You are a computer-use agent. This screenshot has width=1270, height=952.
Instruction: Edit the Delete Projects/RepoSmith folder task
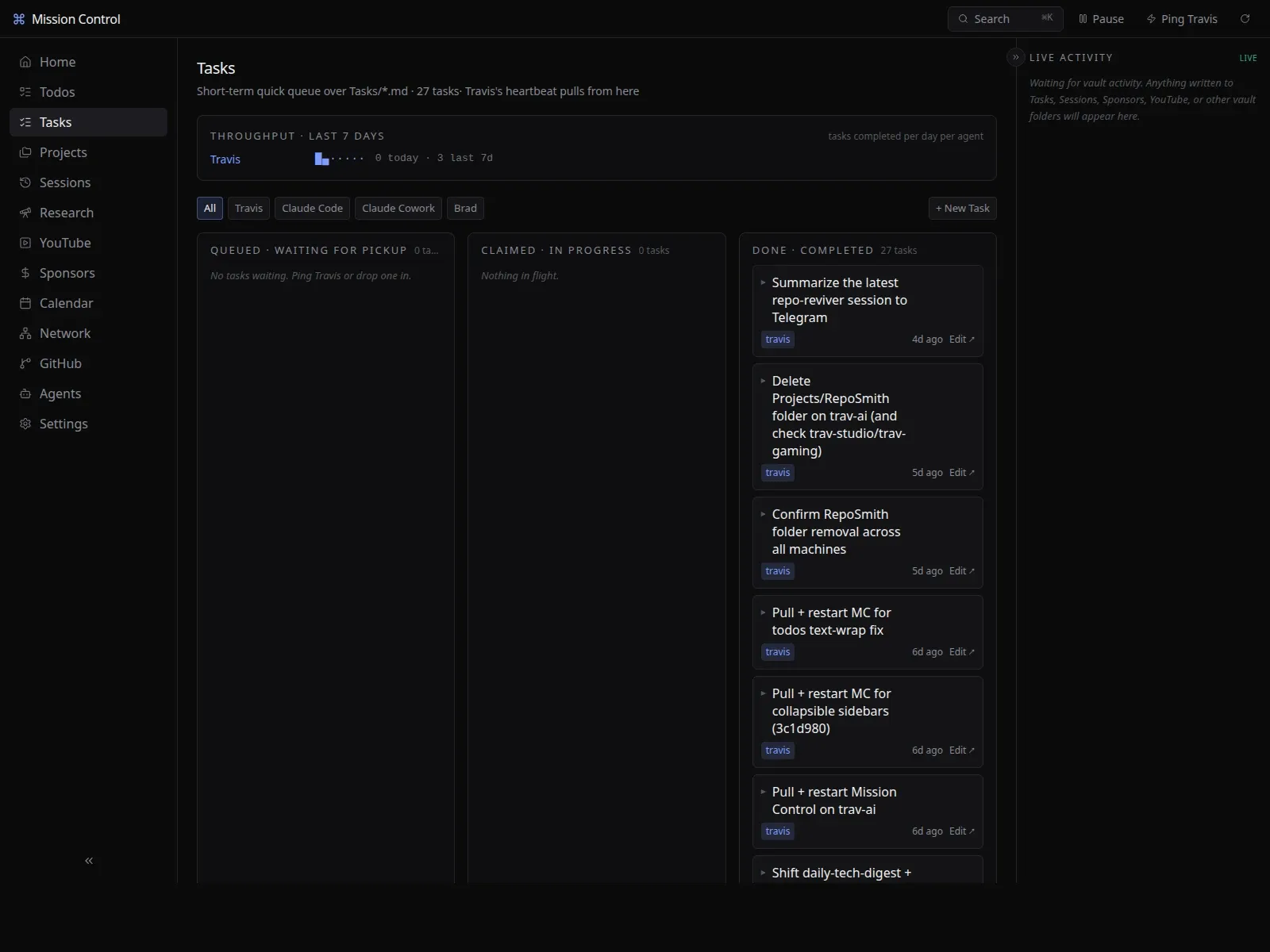click(961, 473)
